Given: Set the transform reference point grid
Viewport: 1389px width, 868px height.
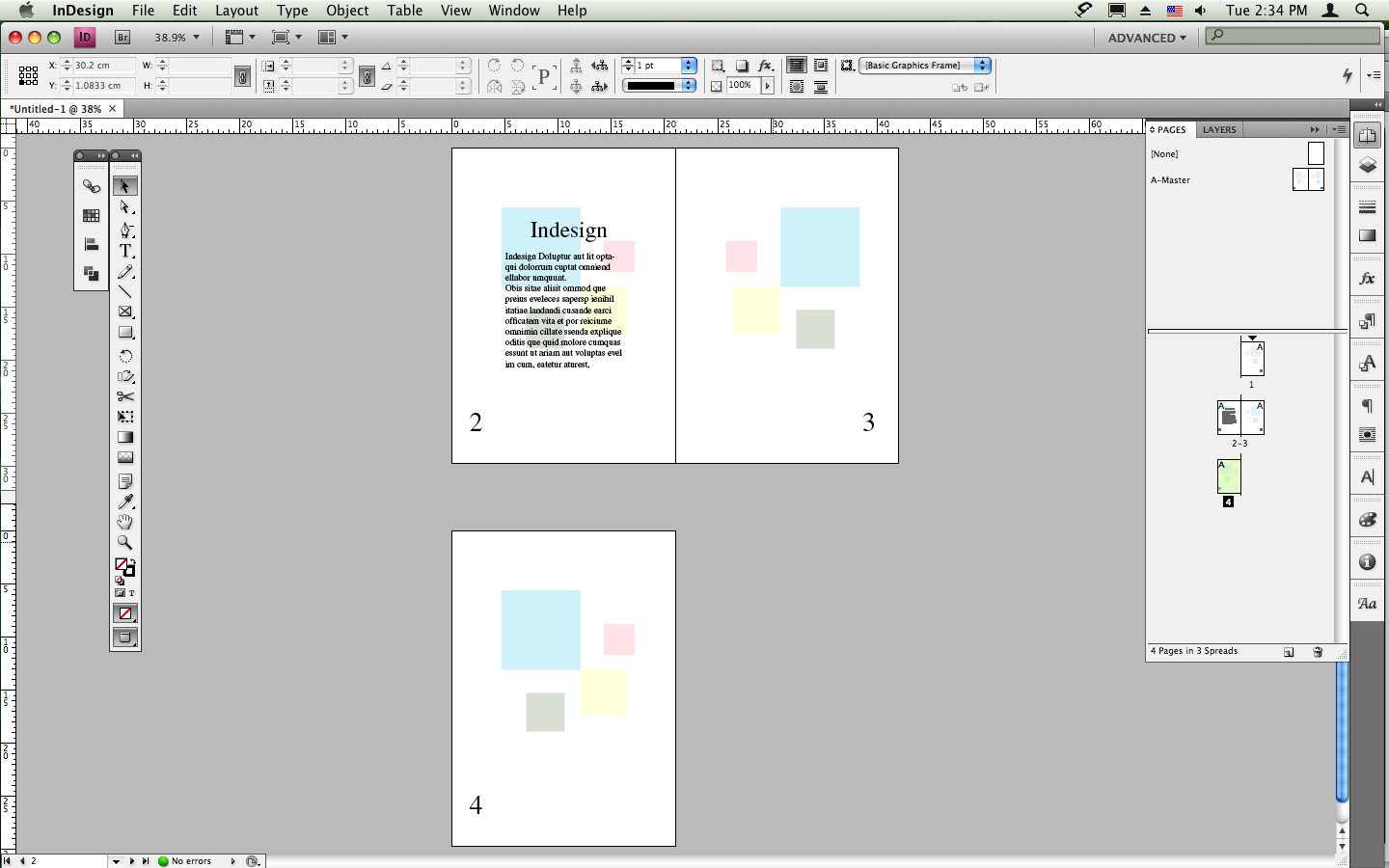Looking at the screenshot, I should (x=28, y=75).
